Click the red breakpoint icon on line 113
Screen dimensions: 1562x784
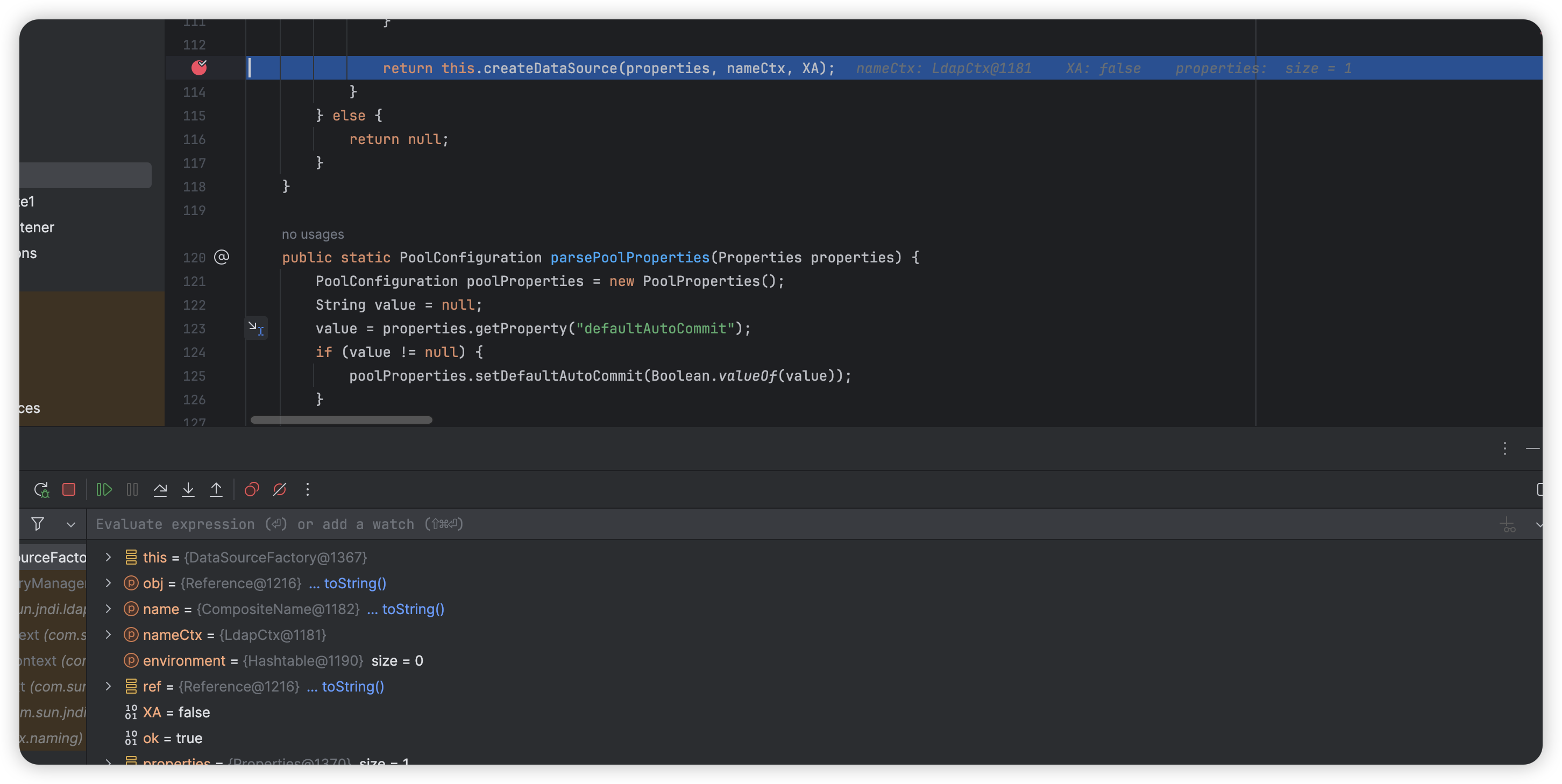coord(198,67)
